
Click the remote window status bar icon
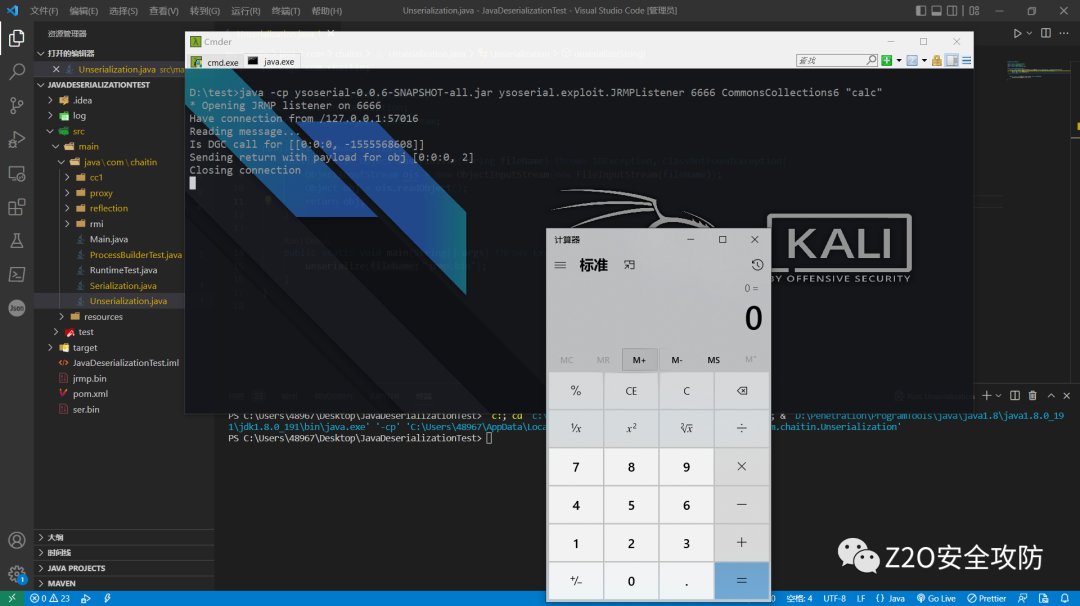(12, 598)
